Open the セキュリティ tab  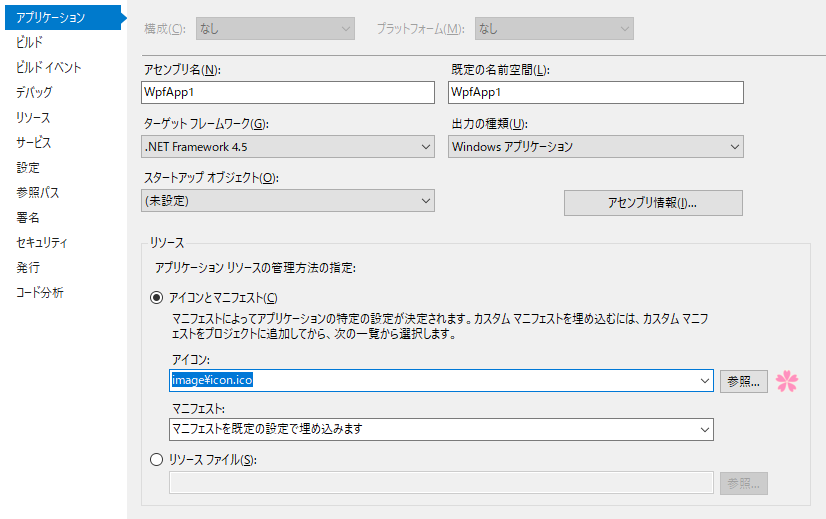pyautogui.click(x=42, y=242)
